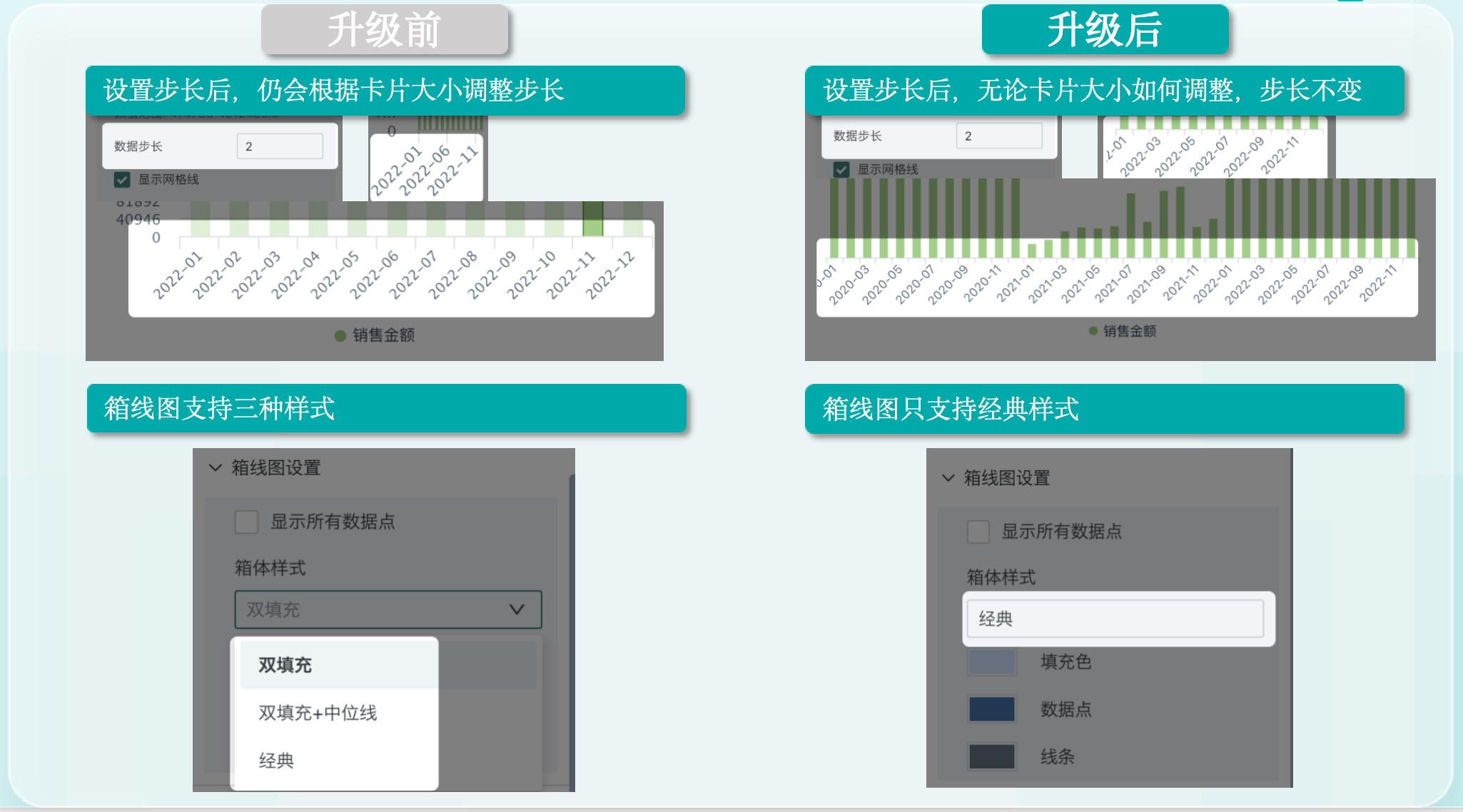Collapse 箱线图设置 section in left panel
The height and width of the screenshot is (812, 1463).
216,468
